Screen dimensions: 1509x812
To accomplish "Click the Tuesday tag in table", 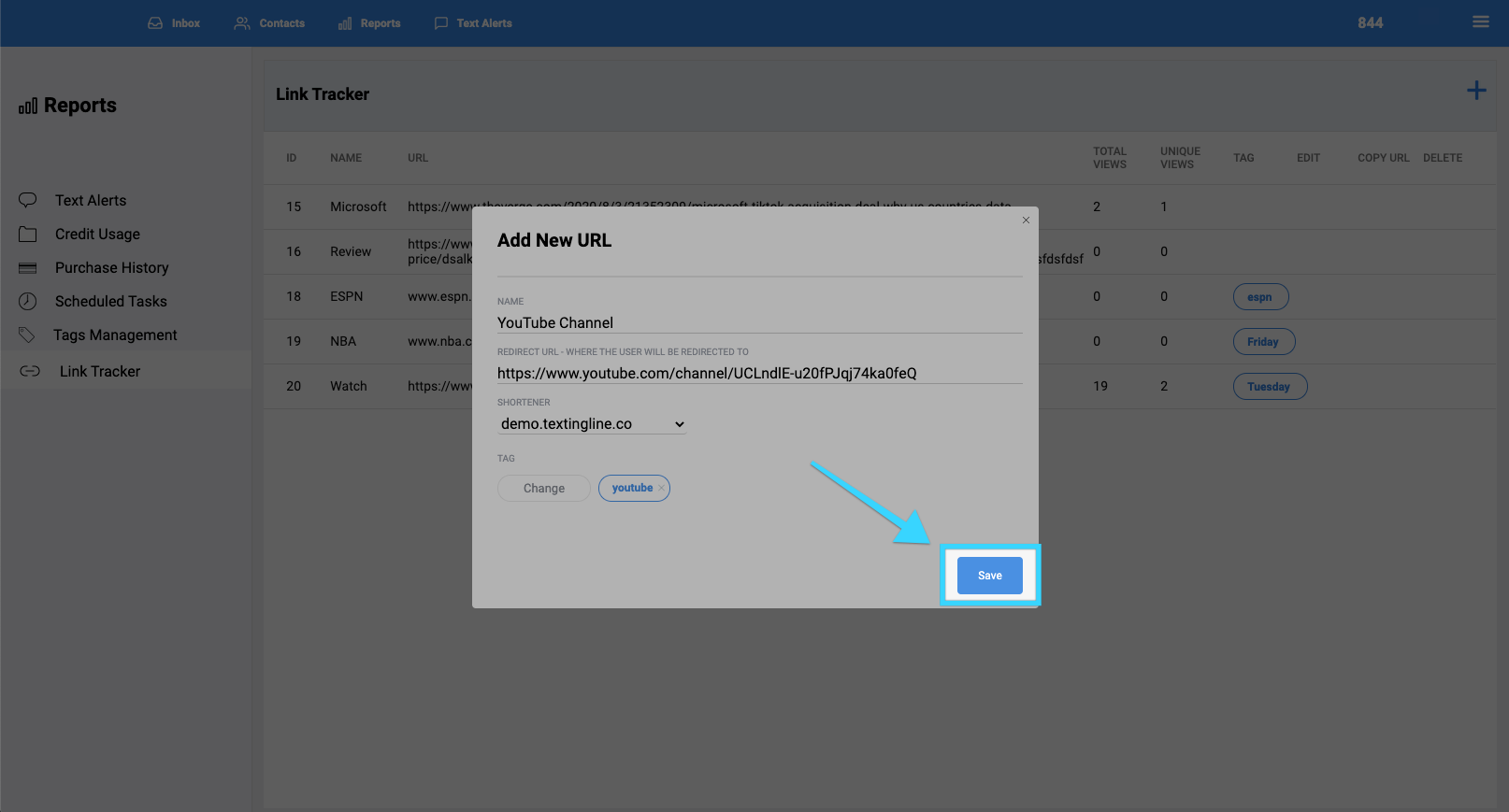I will (1270, 387).
